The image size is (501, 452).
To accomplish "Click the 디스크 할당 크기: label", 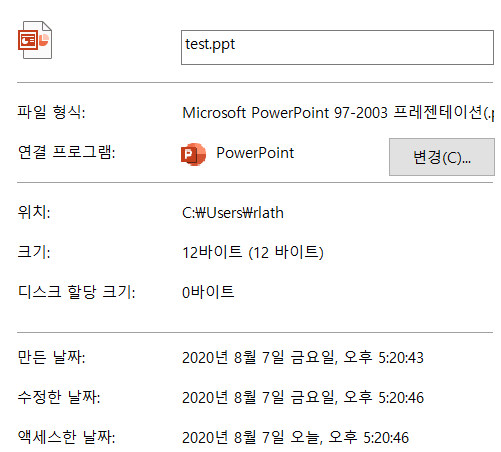I will coord(76,292).
